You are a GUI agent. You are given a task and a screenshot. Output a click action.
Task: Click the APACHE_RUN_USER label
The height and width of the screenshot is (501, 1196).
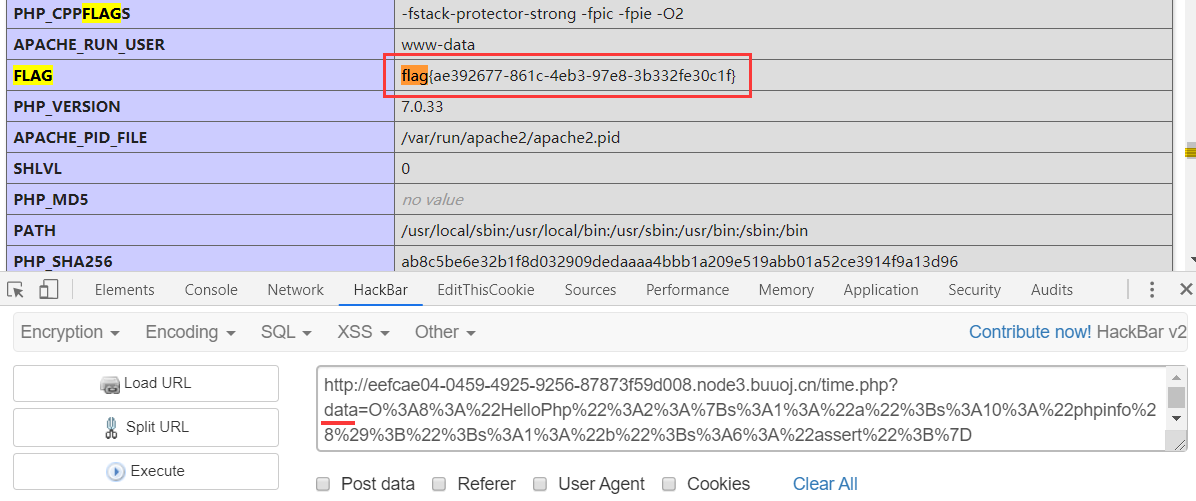pos(89,45)
